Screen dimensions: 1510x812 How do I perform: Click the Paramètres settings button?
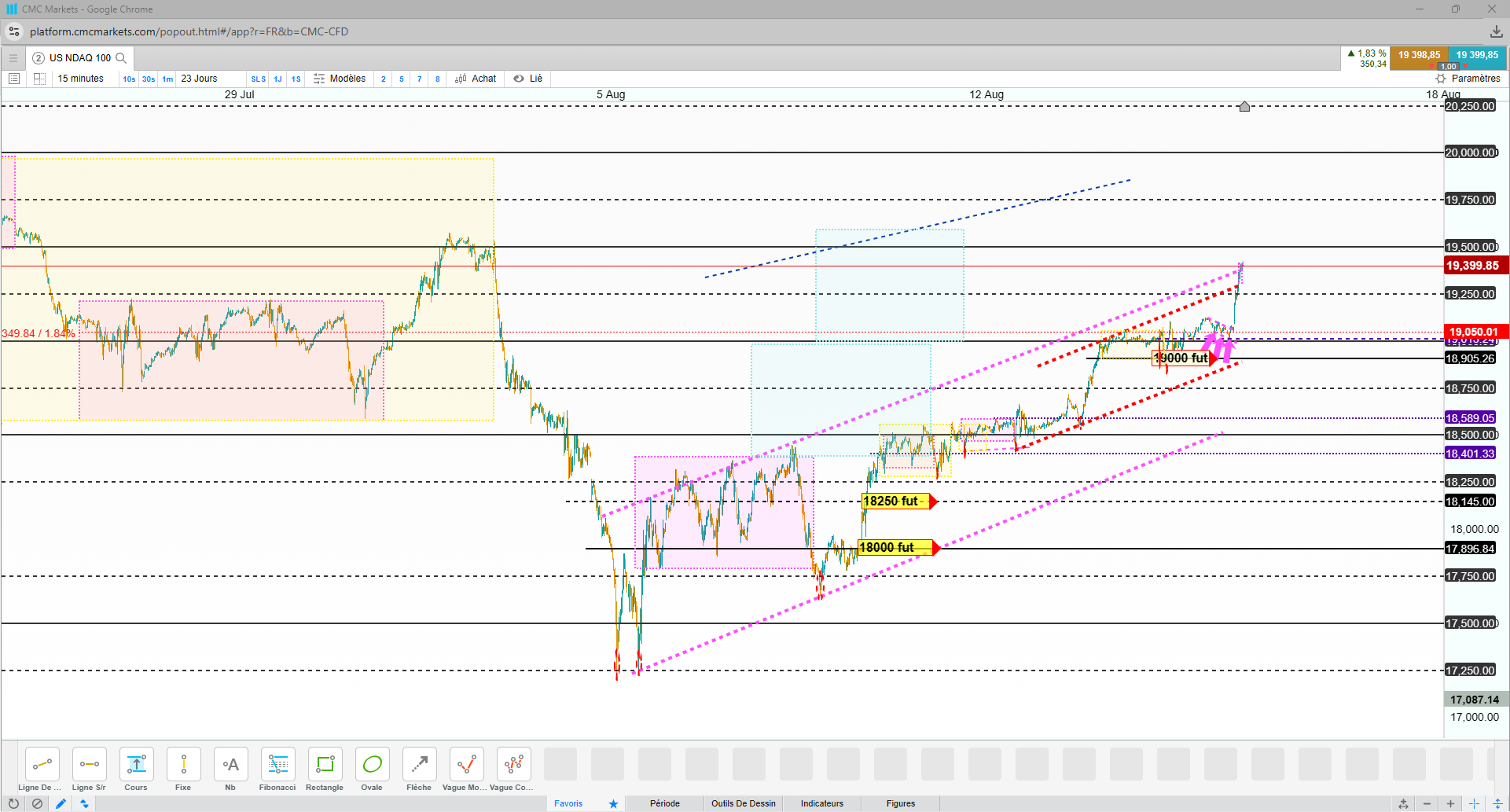(1468, 79)
